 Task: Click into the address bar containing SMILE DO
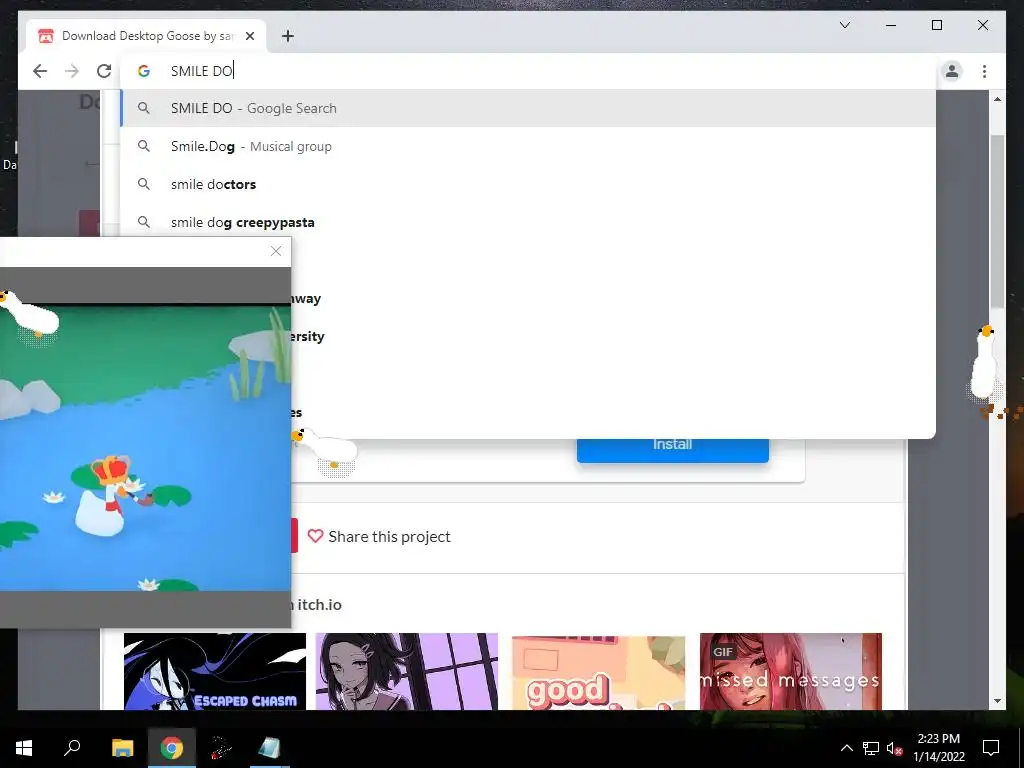[x=529, y=71]
